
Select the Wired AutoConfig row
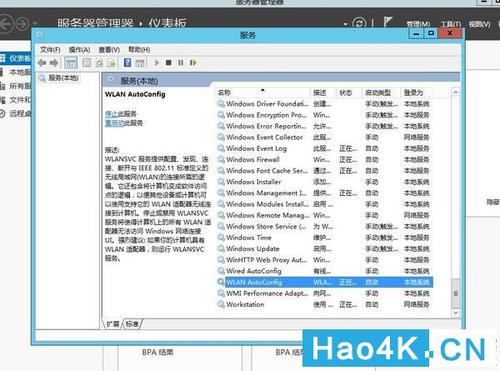pyautogui.click(x=325, y=271)
